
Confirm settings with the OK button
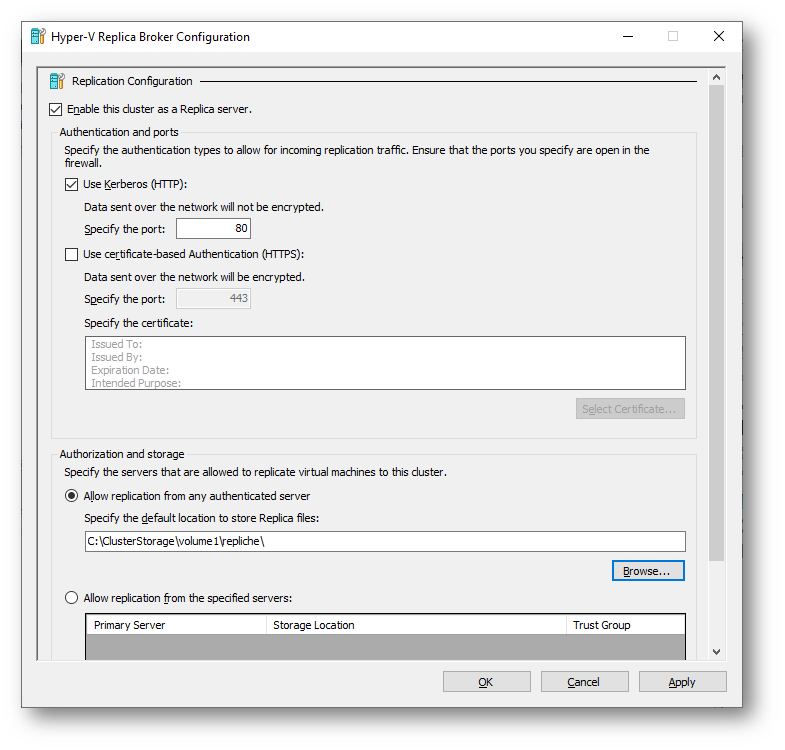[486, 682]
